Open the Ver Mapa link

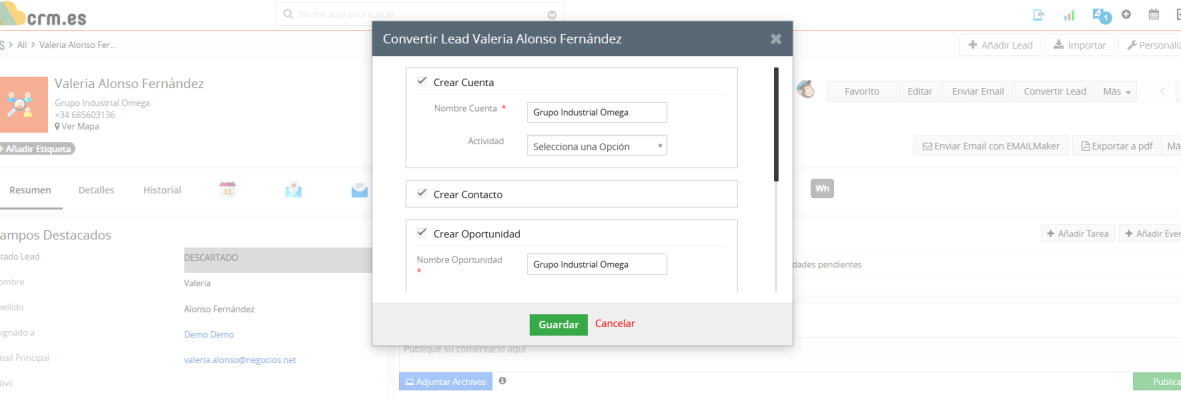coord(77,126)
